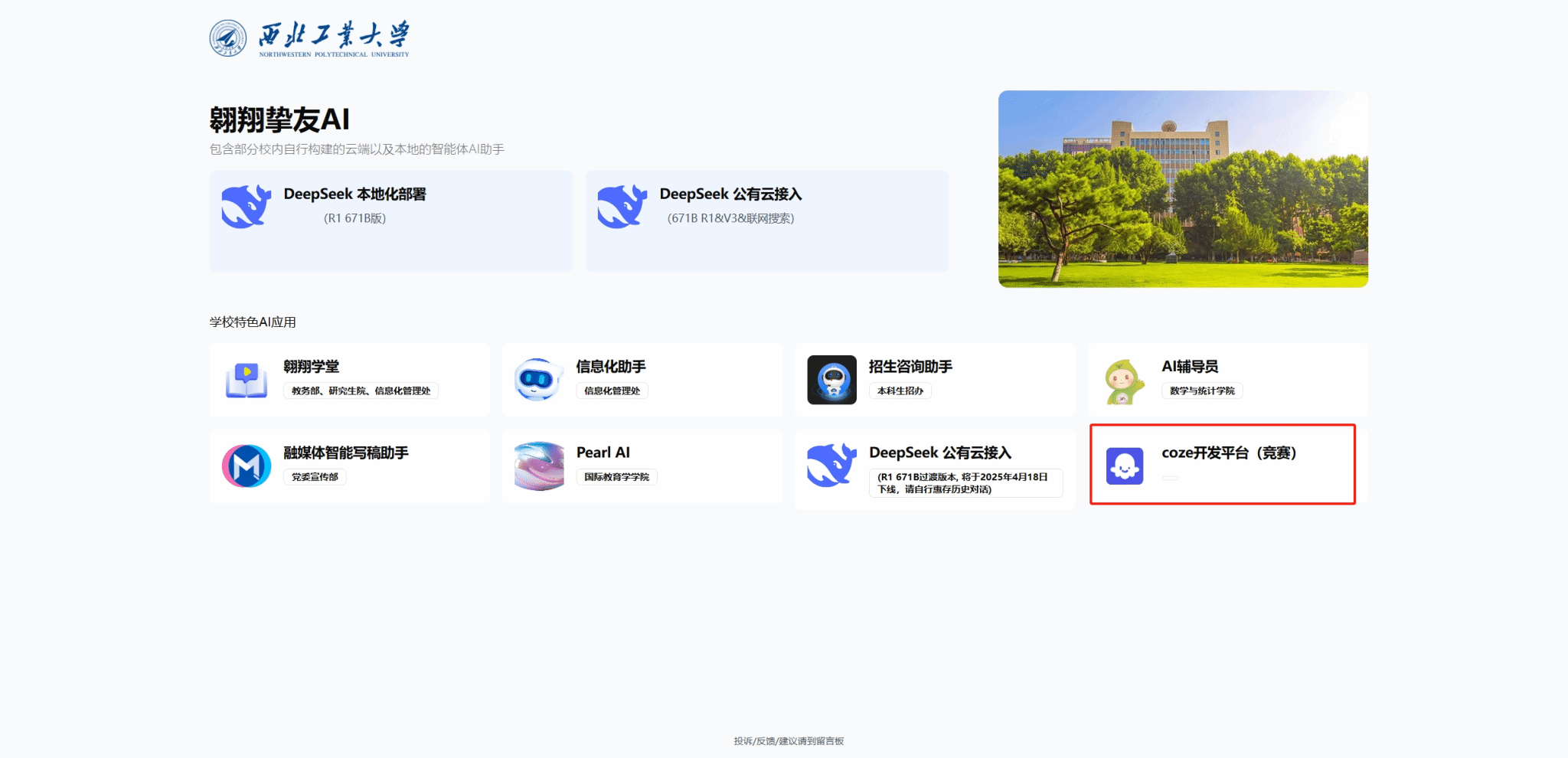Open the 融媒体智能写稿助手 M icon
This screenshot has width=1568, height=758.
pyautogui.click(x=247, y=466)
